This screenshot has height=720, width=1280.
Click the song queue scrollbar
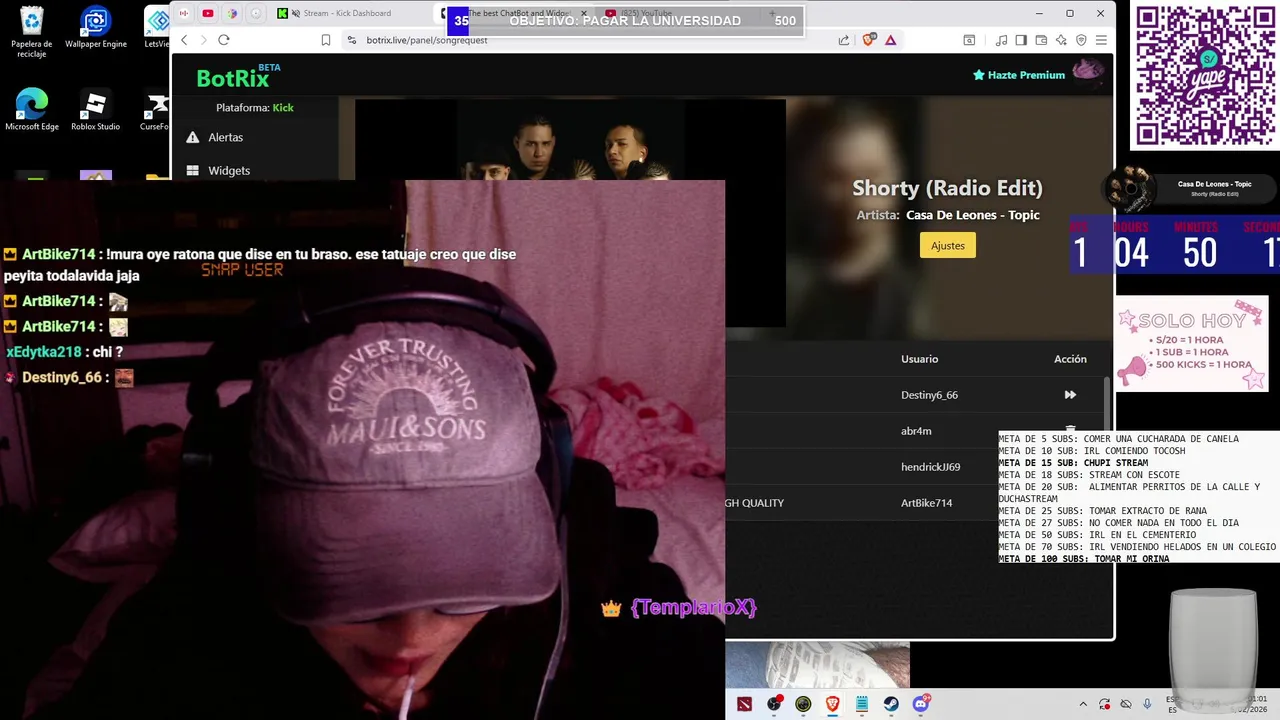pos(1106,405)
